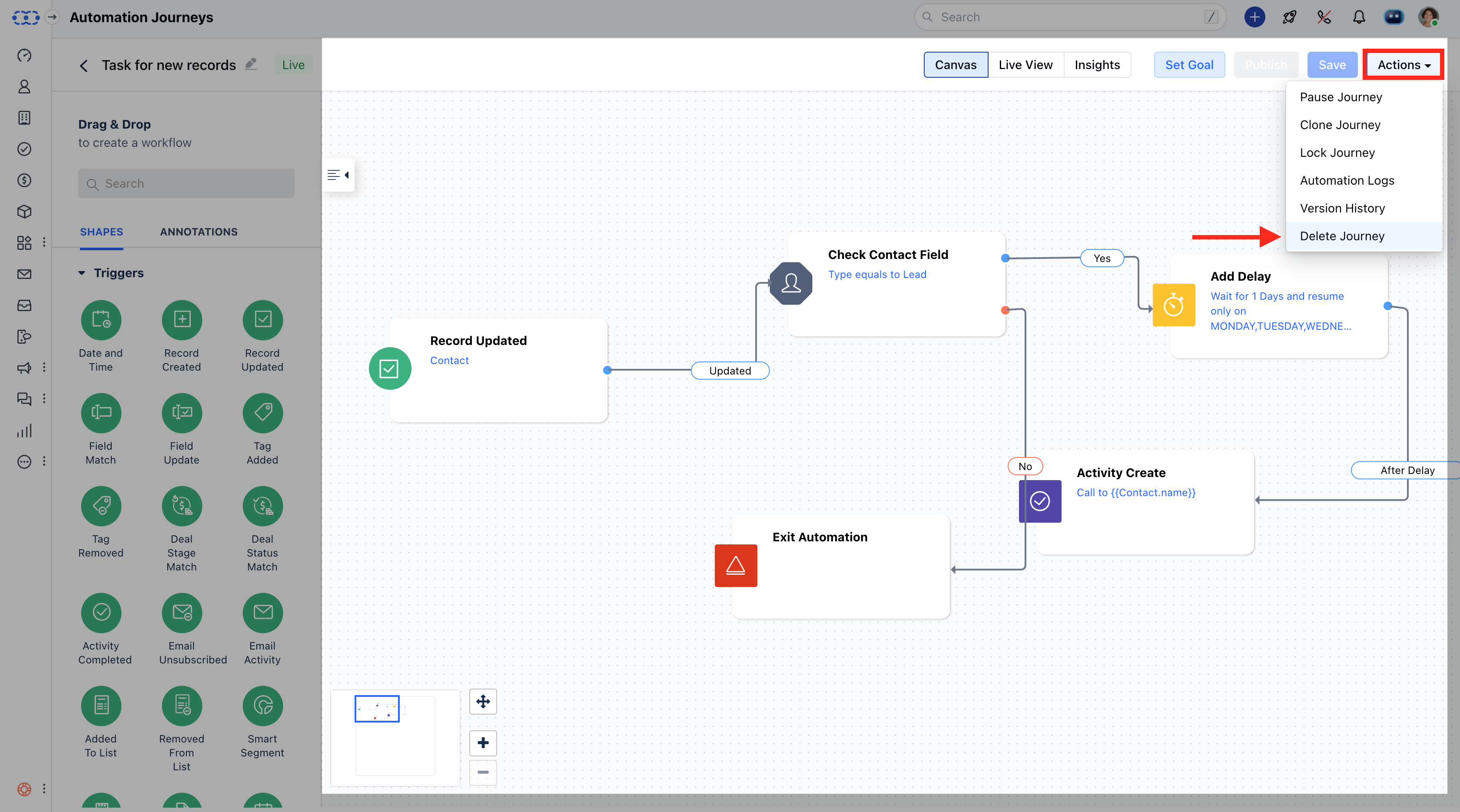Select the Tag Added trigger icon

[x=263, y=413]
